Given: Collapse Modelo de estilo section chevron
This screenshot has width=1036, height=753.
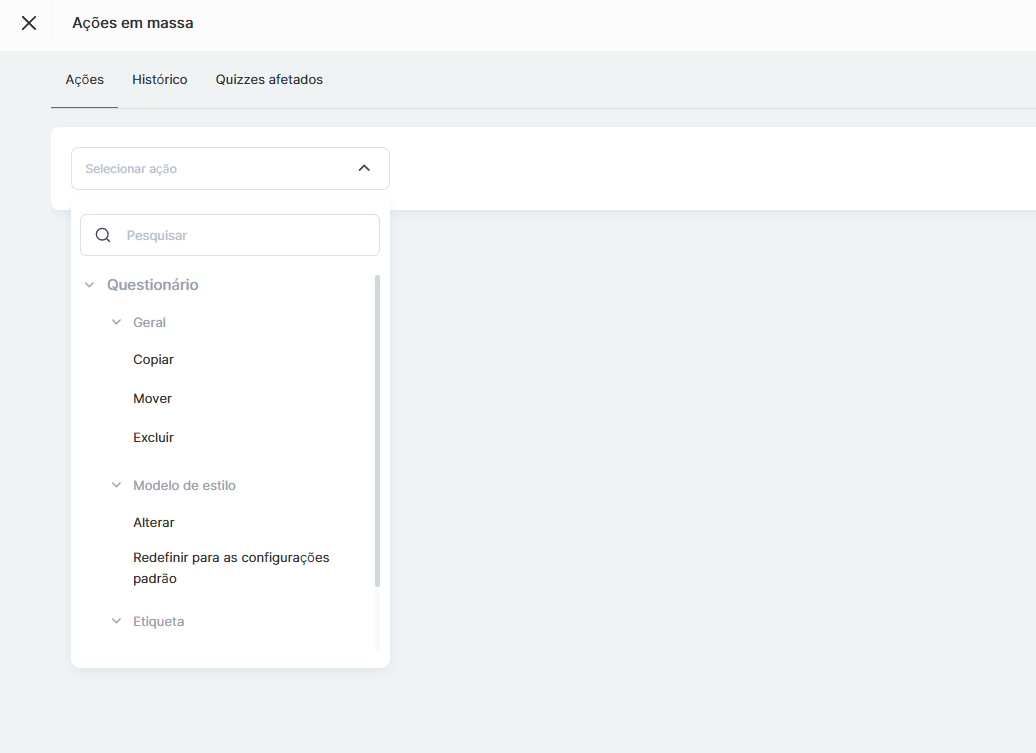Looking at the screenshot, I should pyautogui.click(x=116, y=485).
